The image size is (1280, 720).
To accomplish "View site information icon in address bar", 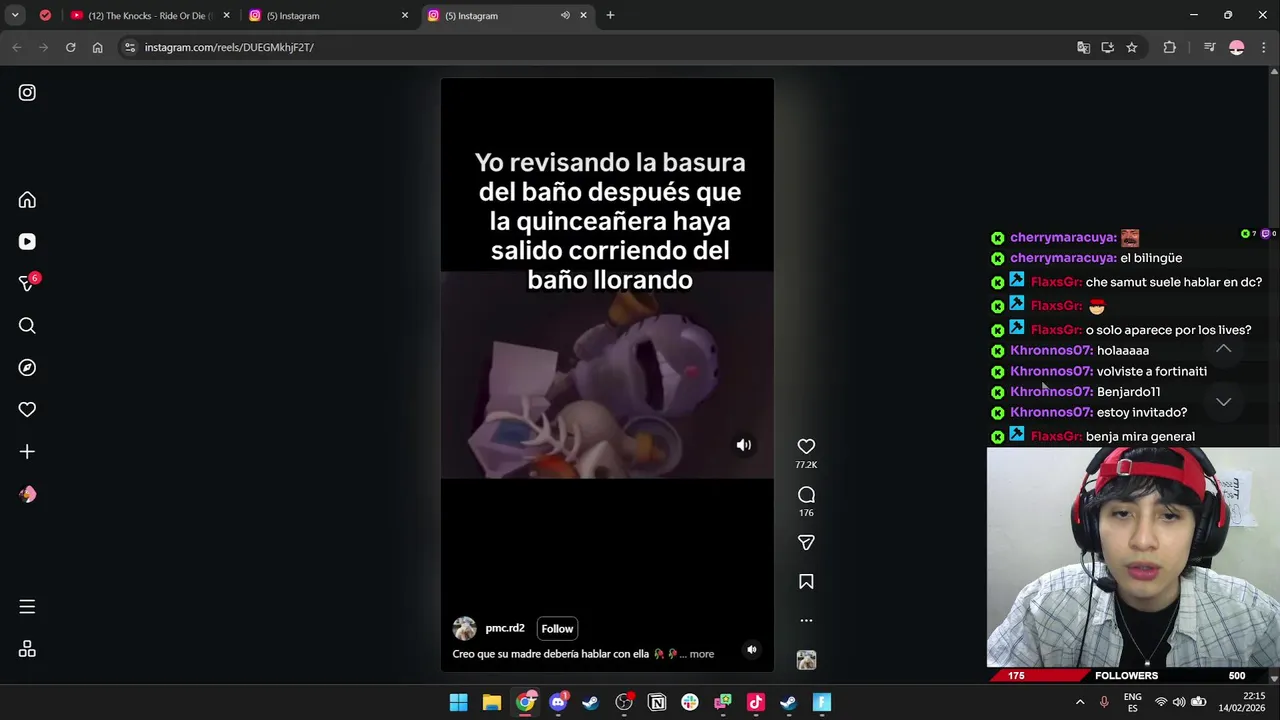I will 129,47.
